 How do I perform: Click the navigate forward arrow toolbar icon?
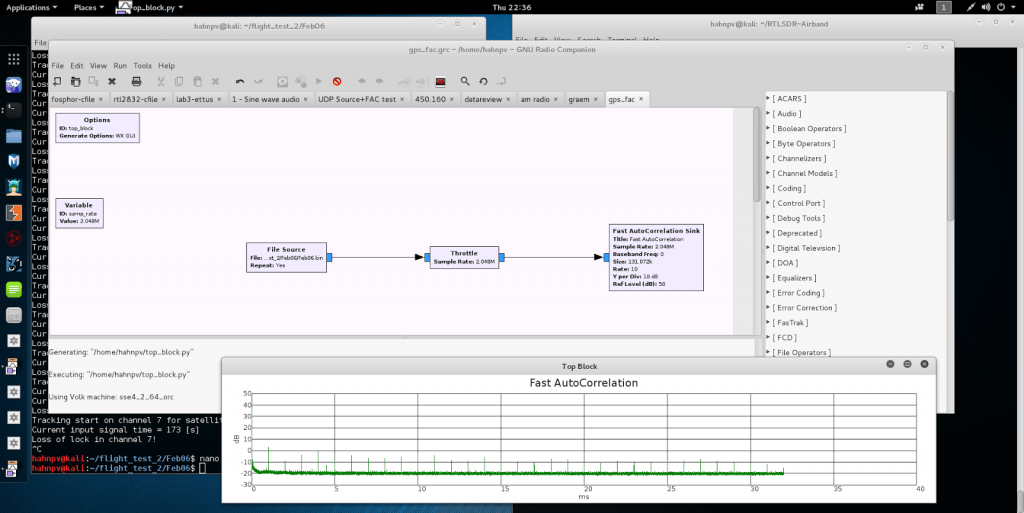pyautogui.click(x=379, y=82)
